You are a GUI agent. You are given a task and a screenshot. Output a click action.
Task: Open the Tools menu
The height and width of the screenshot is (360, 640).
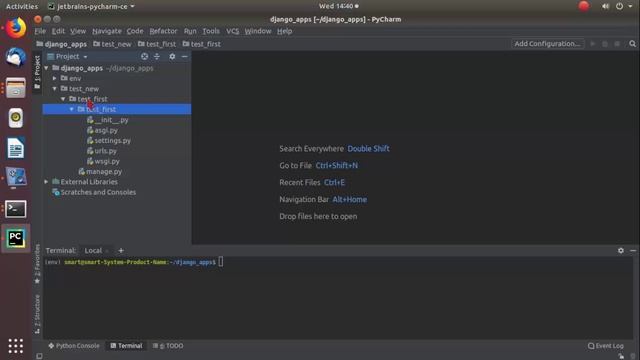211,31
